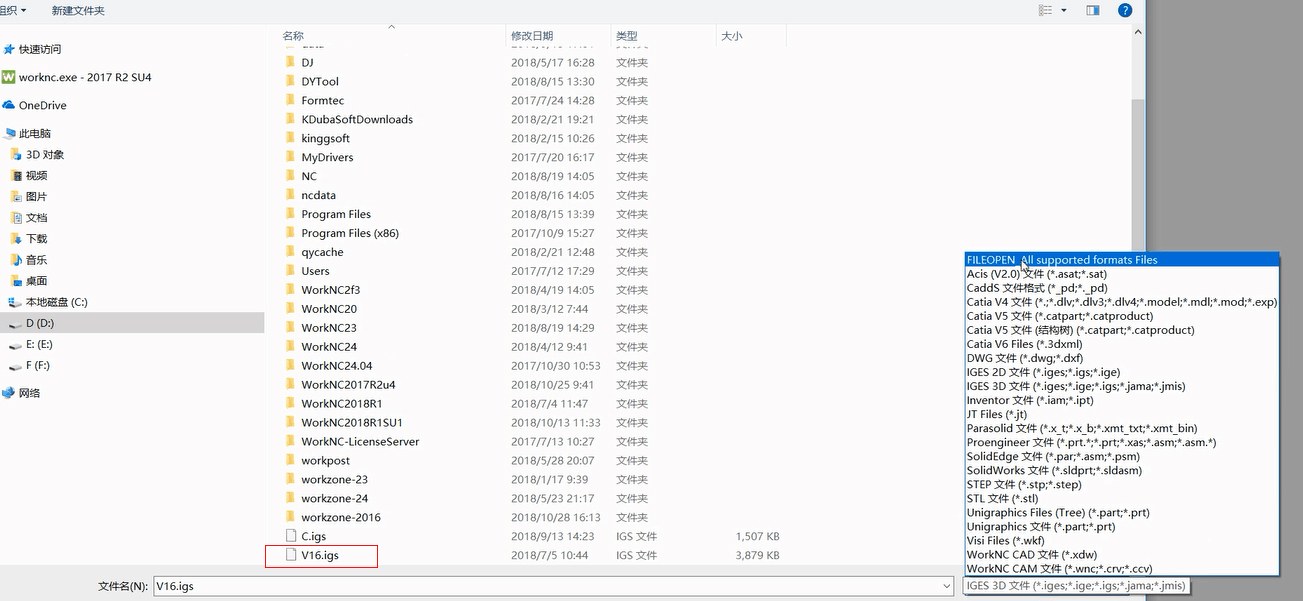This screenshot has height=601, width=1303.
Task: Select the NC folder
Action: [x=308, y=176]
